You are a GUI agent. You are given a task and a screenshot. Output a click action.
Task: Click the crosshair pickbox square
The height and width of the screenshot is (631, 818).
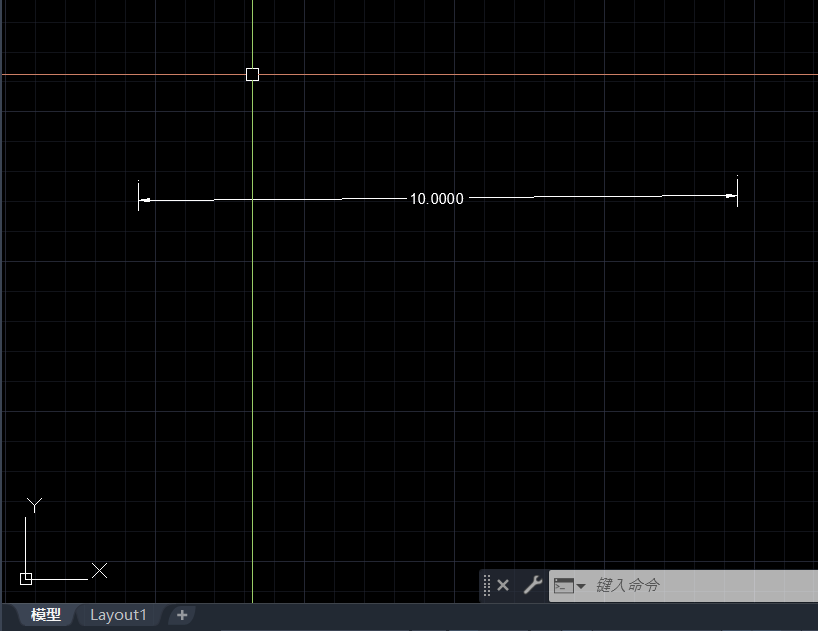click(x=252, y=74)
